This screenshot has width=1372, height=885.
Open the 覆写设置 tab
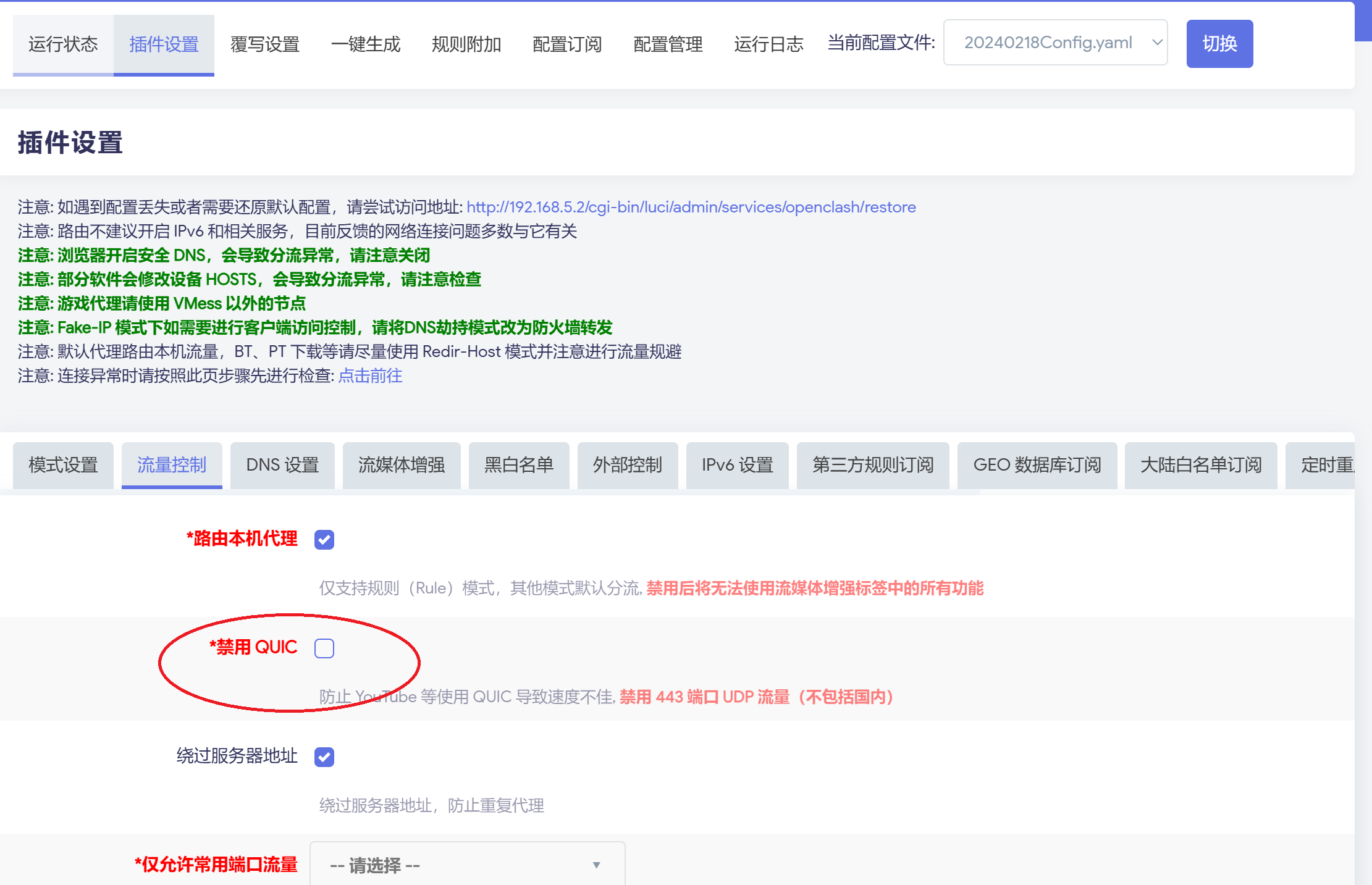pyautogui.click(x=265, y=44)
